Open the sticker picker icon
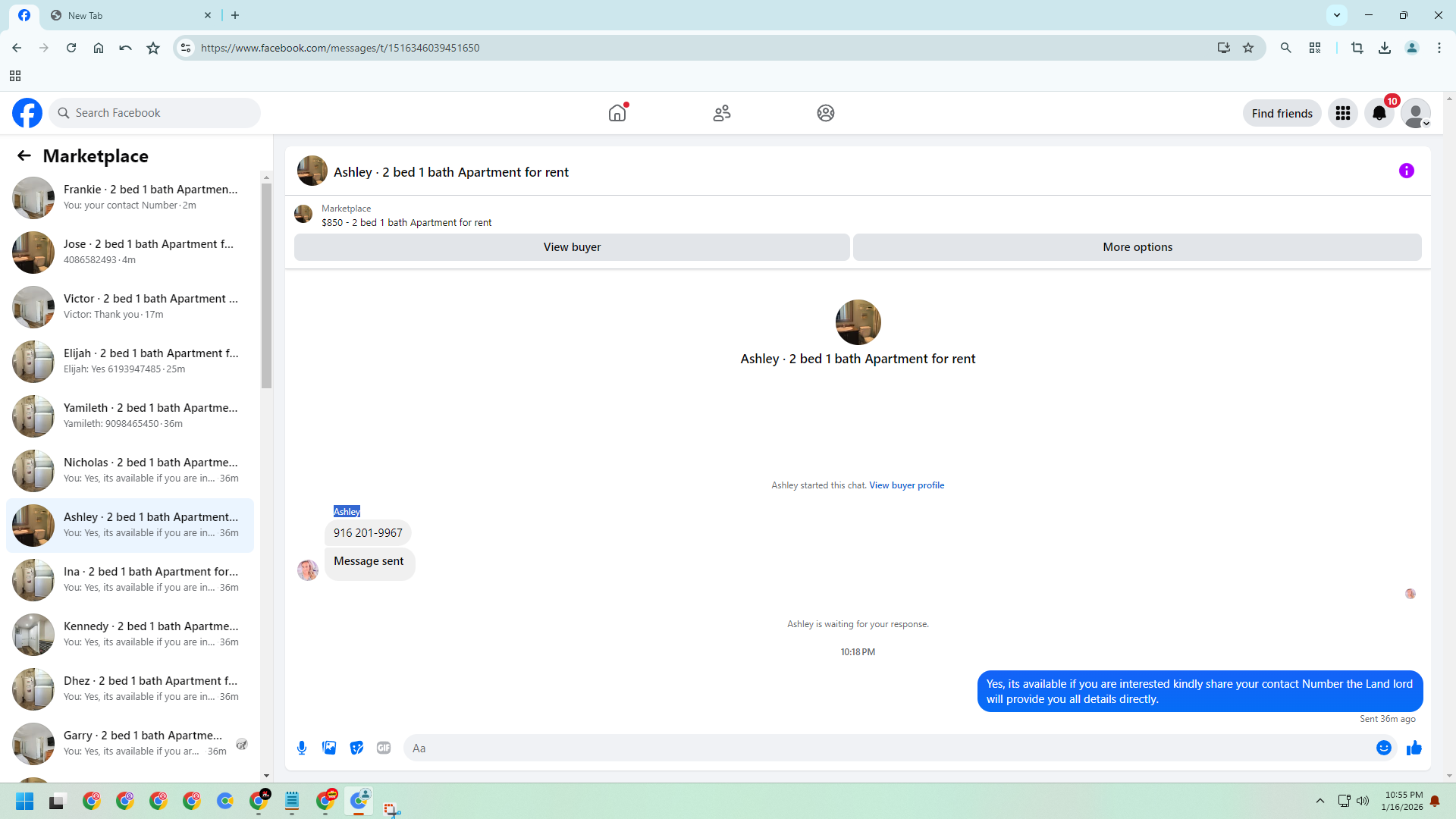1456x819 pixels. (x=356, y=748)
